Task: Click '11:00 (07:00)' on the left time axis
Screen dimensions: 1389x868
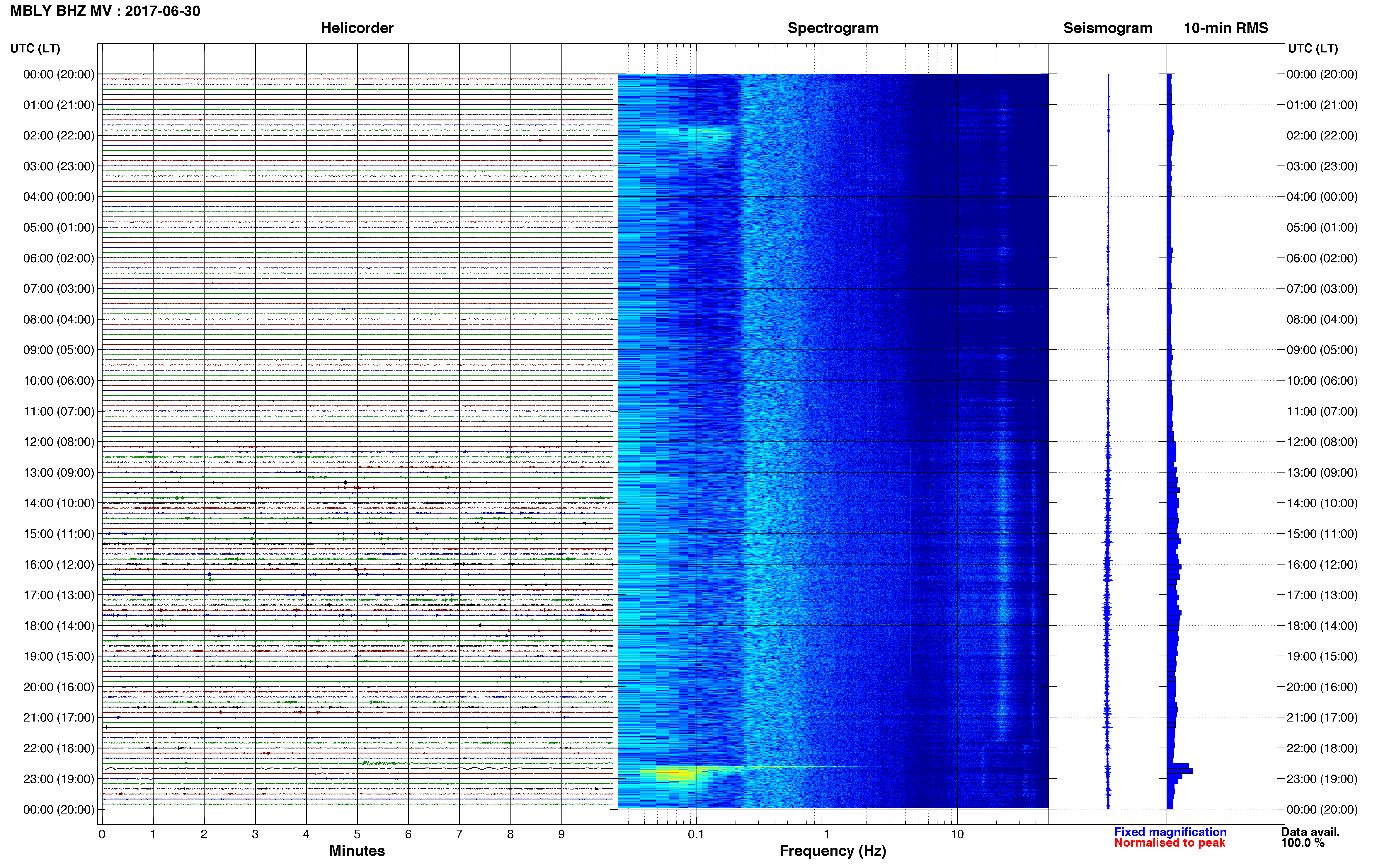Action: point(59,412)
